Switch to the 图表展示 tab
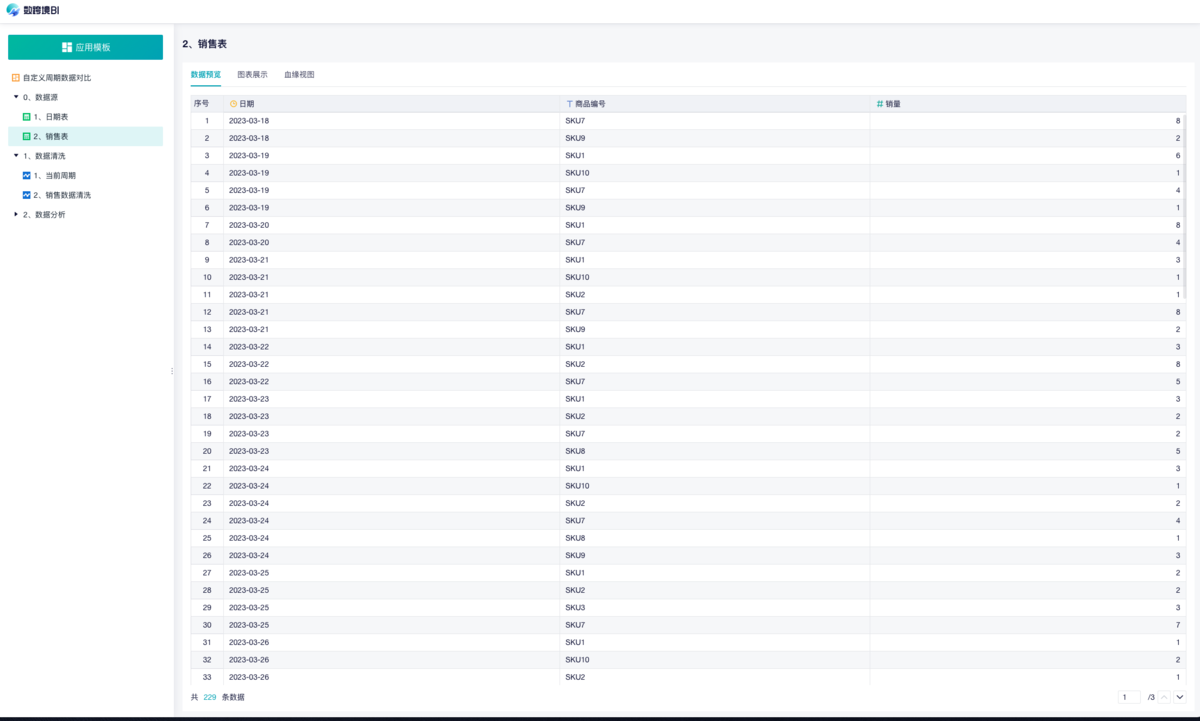 (x=252, y=74)
